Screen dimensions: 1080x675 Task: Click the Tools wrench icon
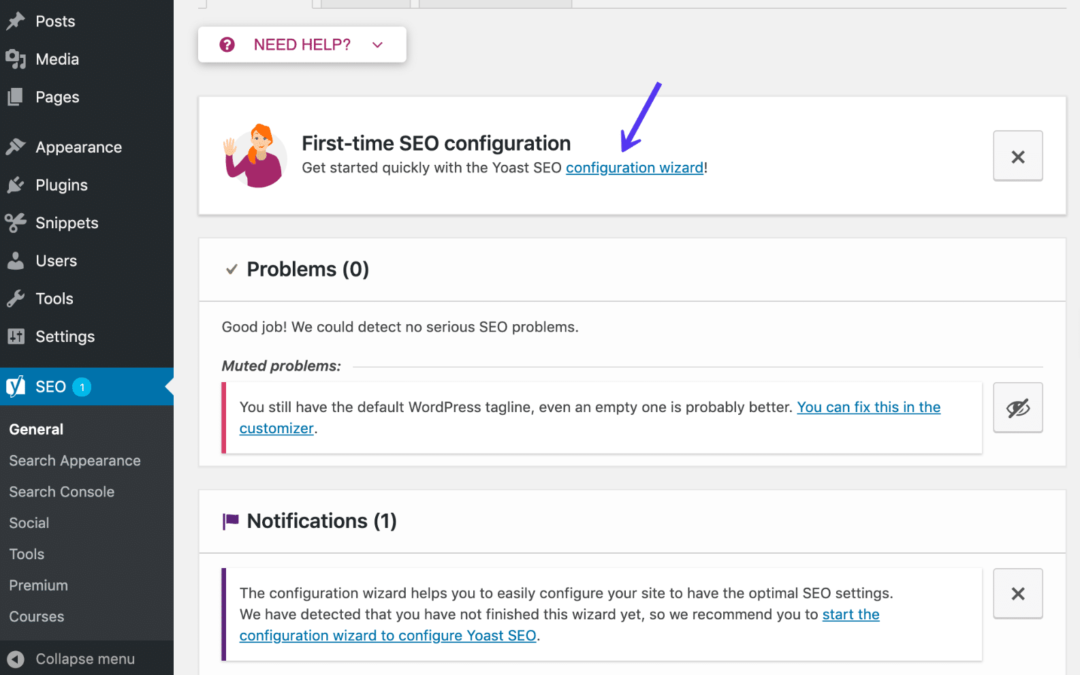(x=16, y=298)
